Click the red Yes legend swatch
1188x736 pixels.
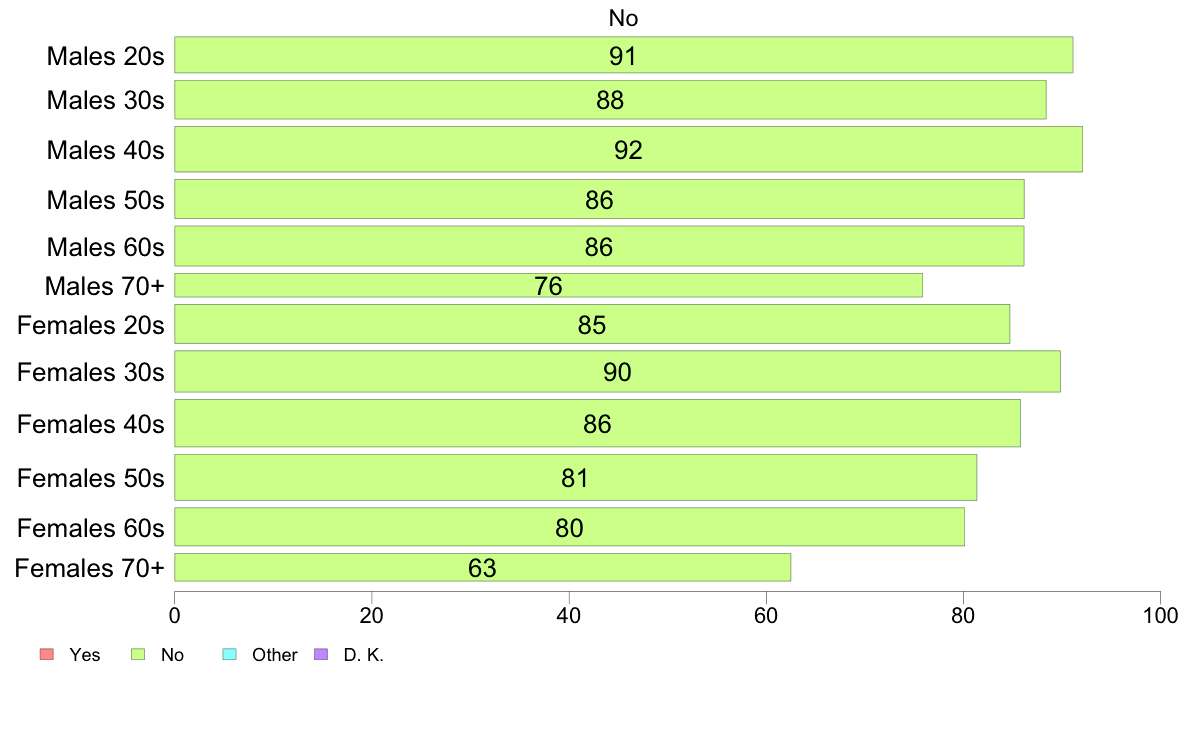[x=47, y=654]
